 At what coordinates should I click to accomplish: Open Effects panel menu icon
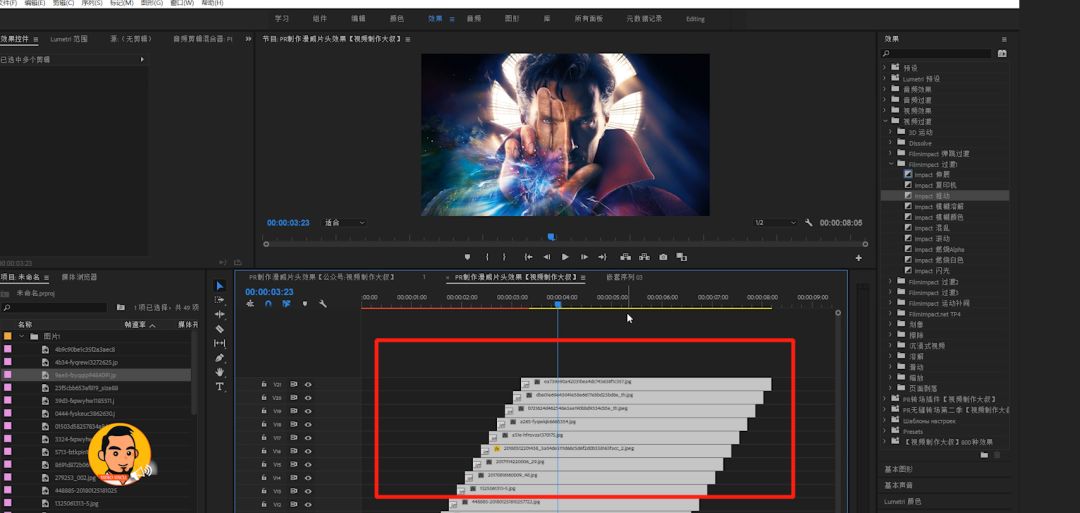coord(1004,39)
